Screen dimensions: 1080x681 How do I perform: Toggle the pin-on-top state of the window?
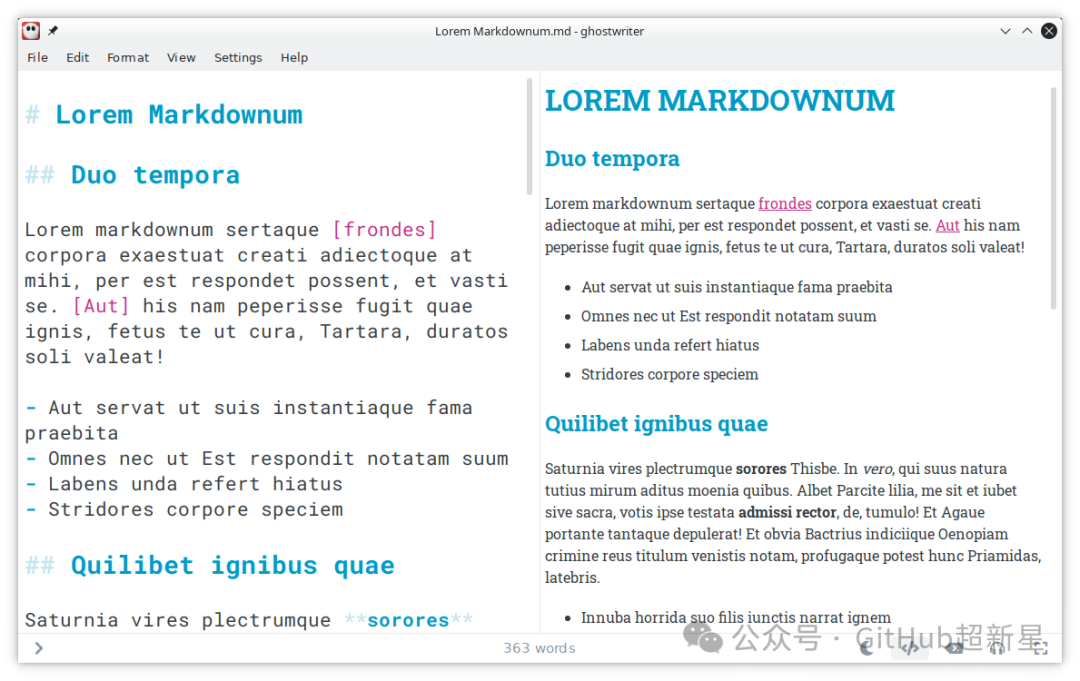coord(52,30)
